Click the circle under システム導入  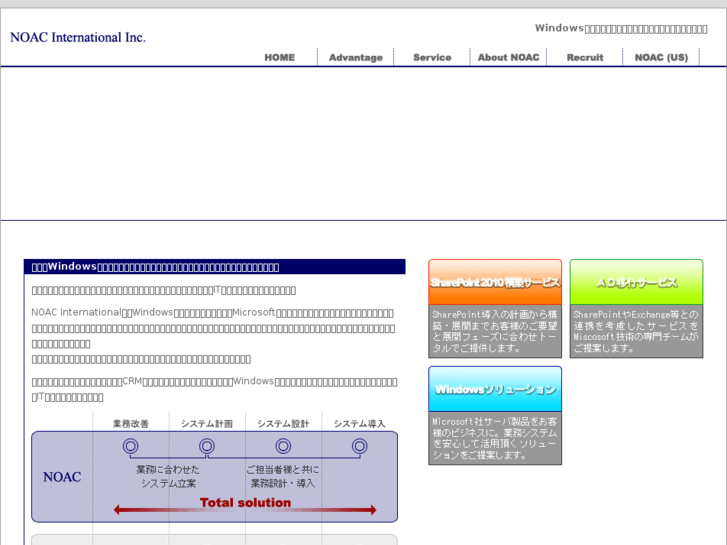click(x=359, y=446)
